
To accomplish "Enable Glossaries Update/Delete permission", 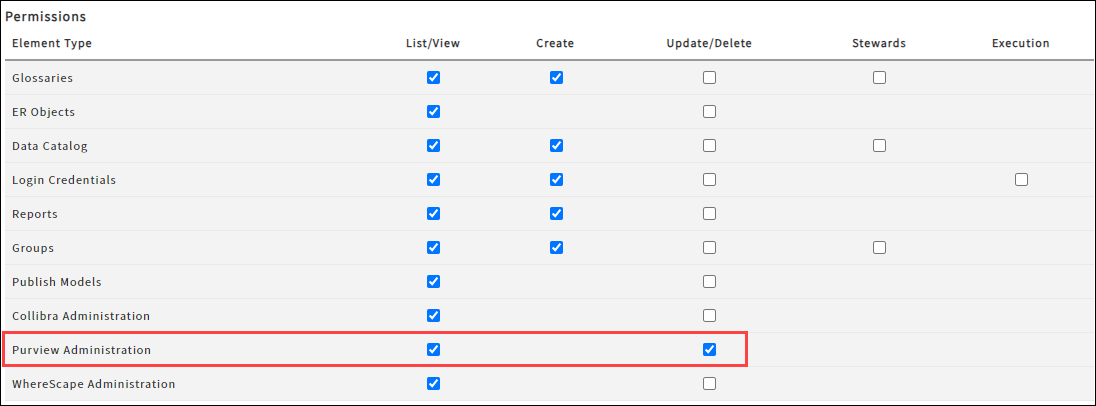I will click(709, 78).
